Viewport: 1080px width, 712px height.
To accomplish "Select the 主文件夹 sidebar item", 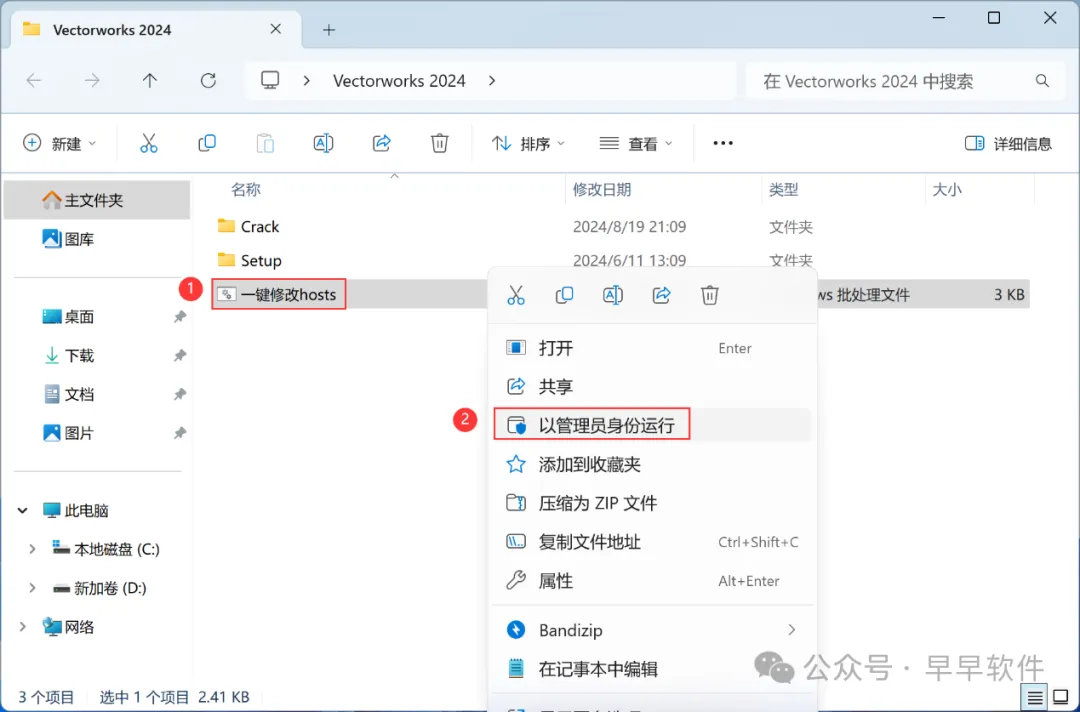I will (96, 200).
